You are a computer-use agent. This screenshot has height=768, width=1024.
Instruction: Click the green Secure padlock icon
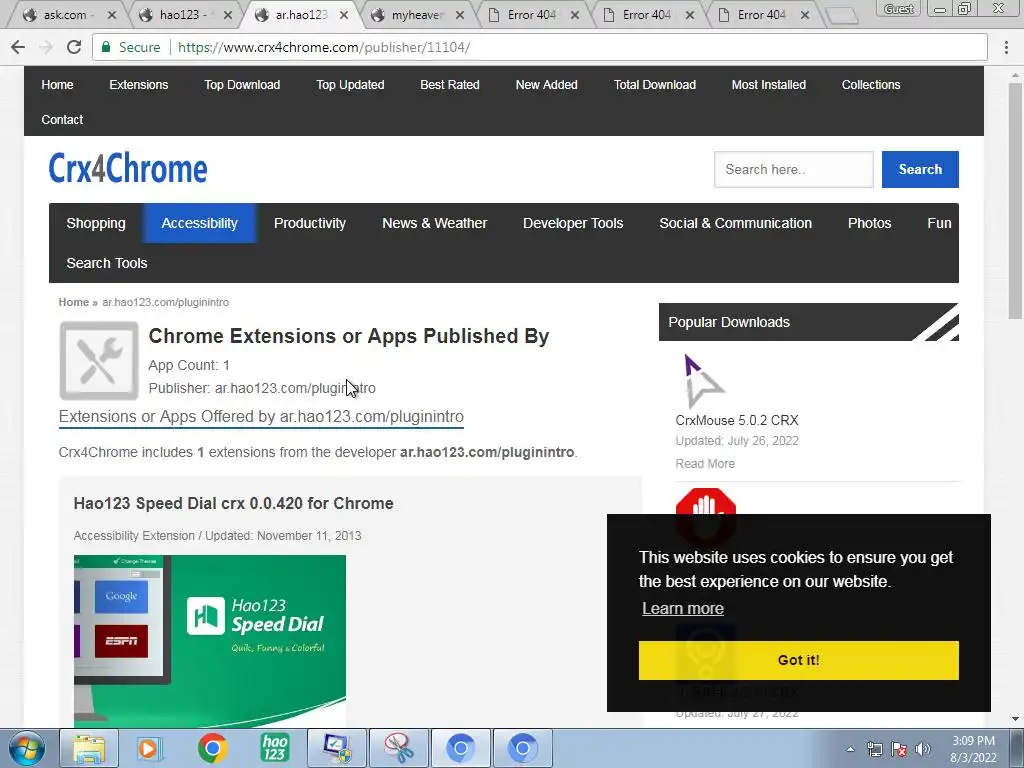point(105,47)
